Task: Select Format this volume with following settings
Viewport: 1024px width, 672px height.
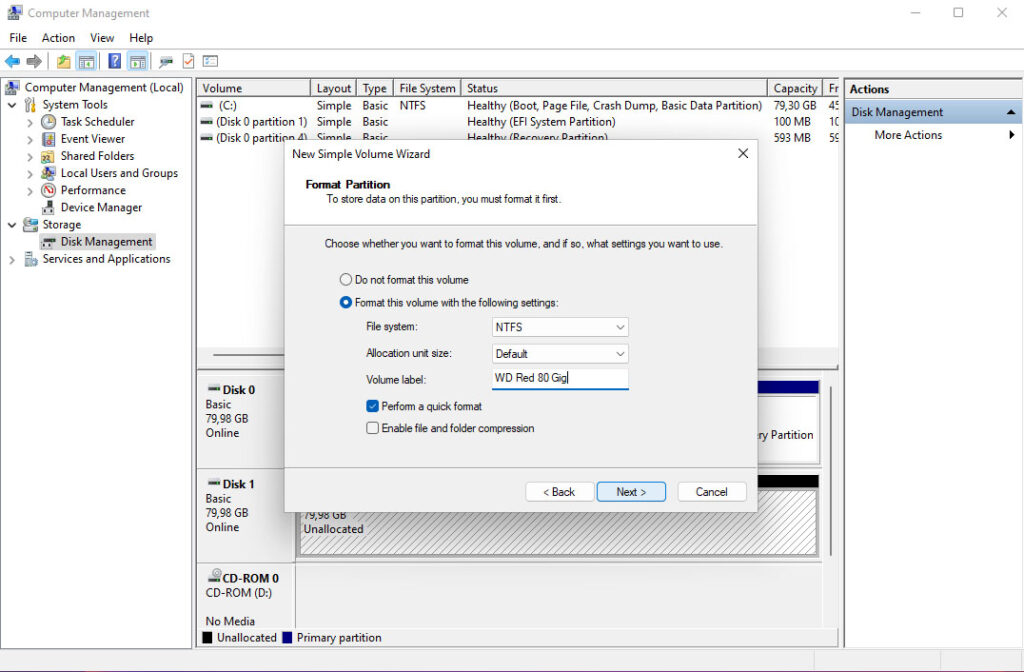Action: [x=345, y=302]
